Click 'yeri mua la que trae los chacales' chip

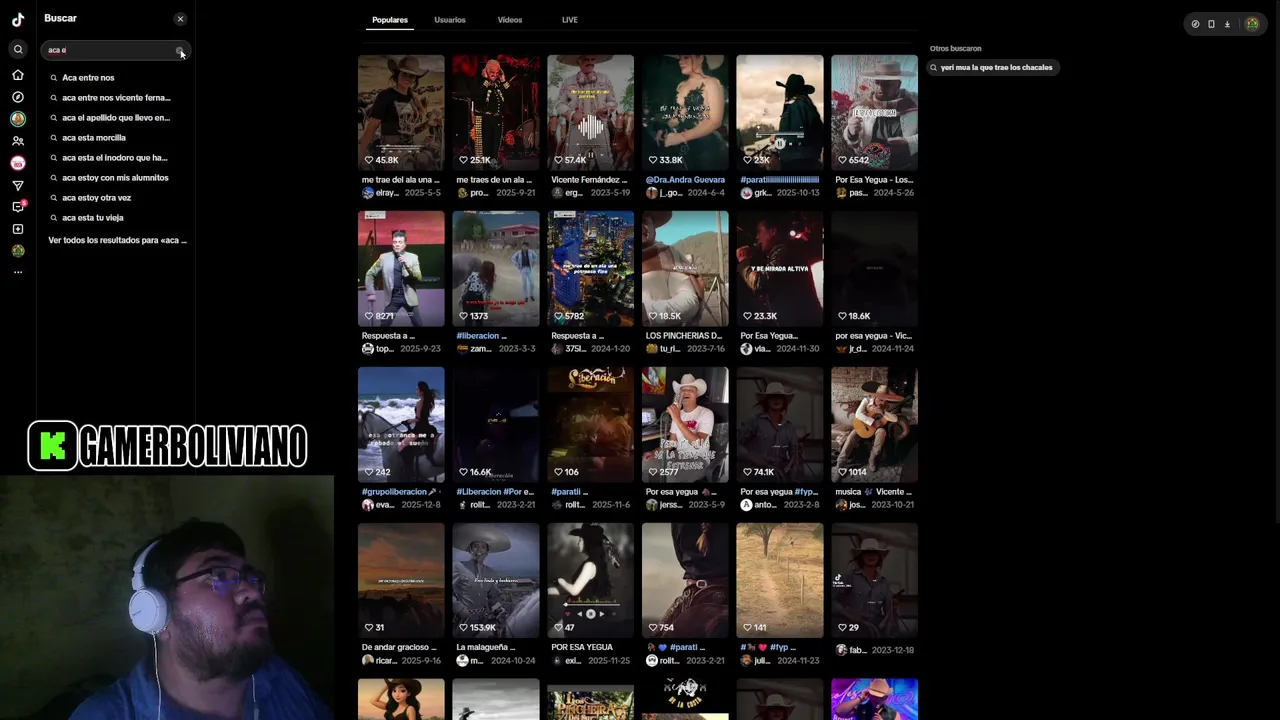[991, 68]
